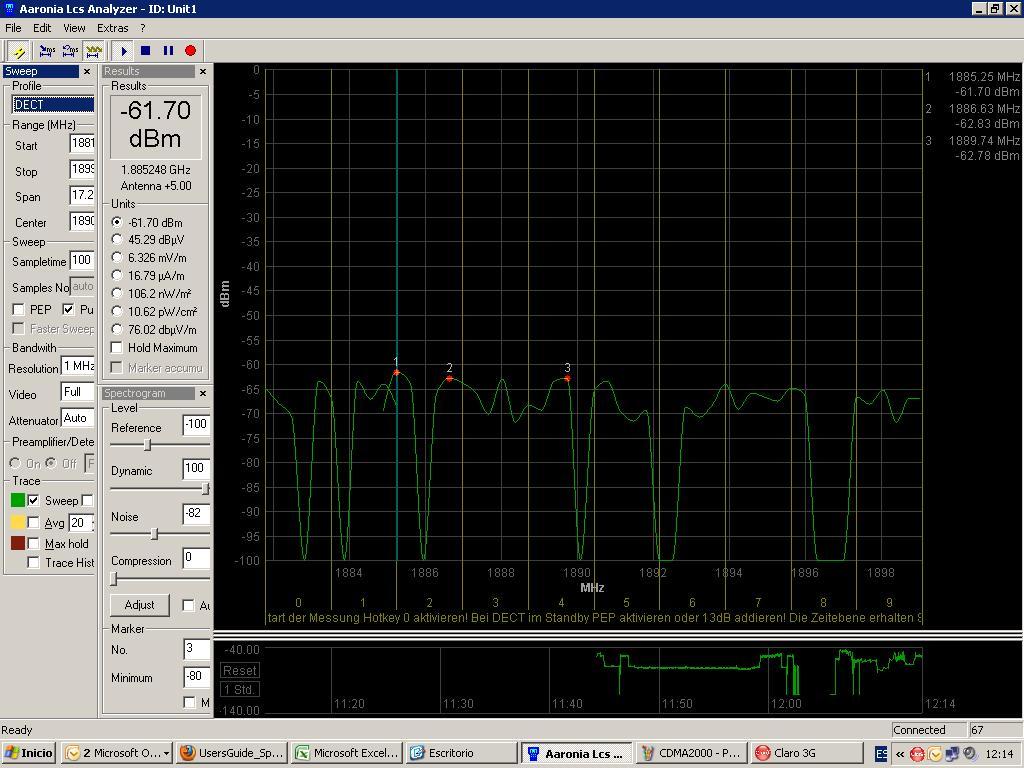Click the Adjust button

click(139, 605)
